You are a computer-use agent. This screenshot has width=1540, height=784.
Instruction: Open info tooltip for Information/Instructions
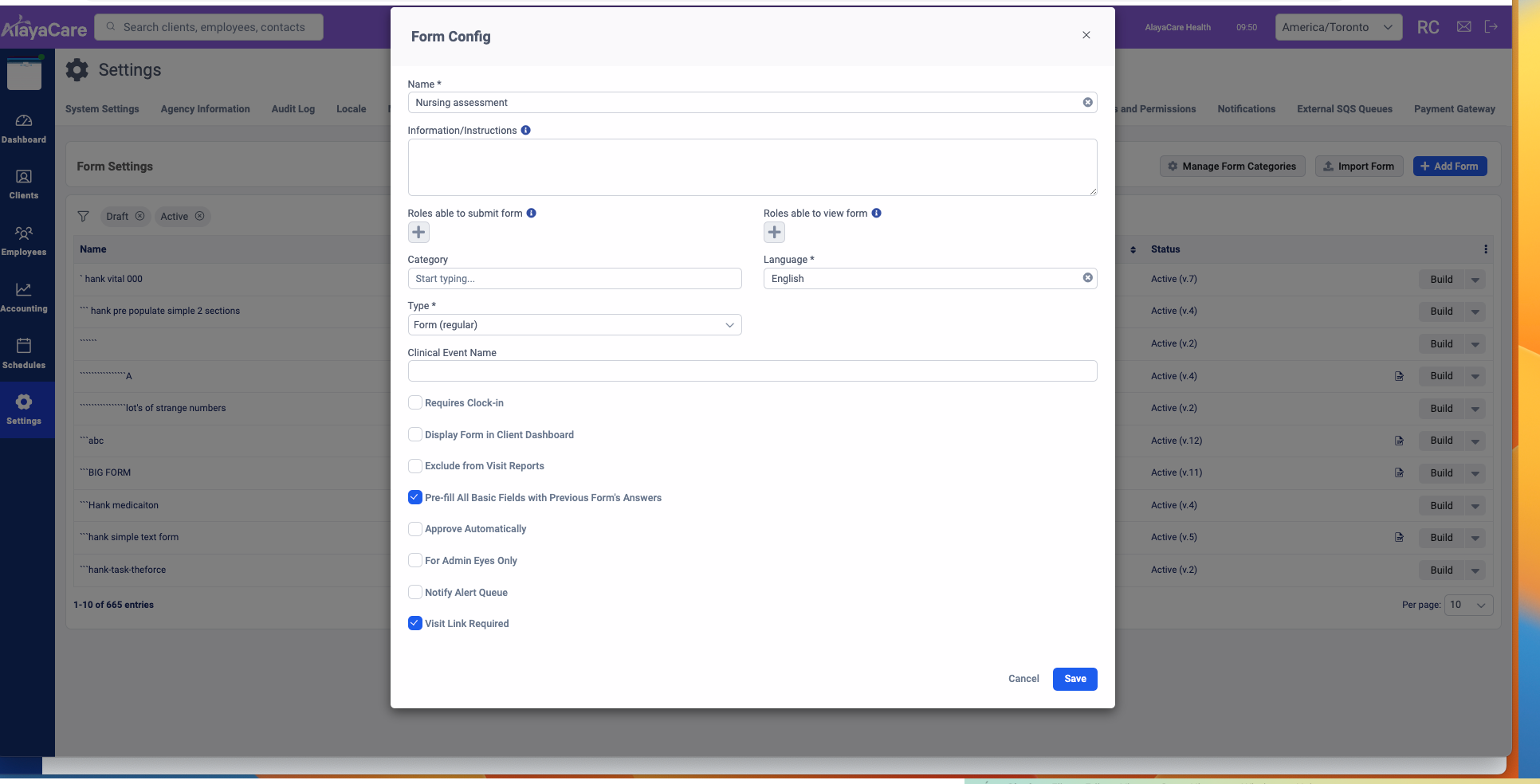tap(525, 130)
